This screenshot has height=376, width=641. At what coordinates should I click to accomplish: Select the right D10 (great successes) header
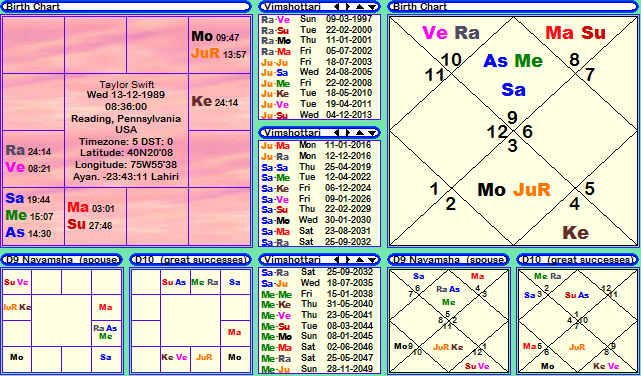tap(578, 260)
